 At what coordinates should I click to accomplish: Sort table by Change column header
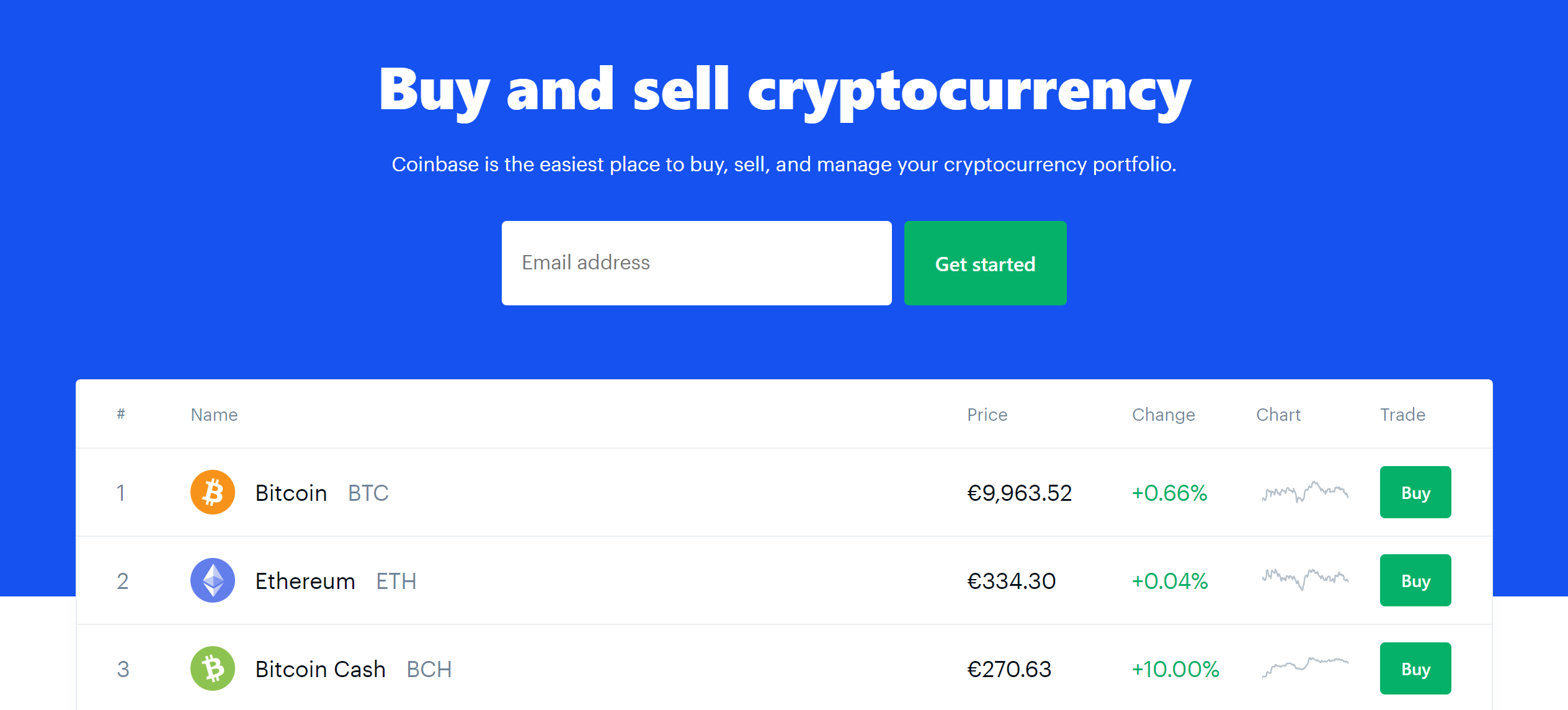coord(1163,415)
